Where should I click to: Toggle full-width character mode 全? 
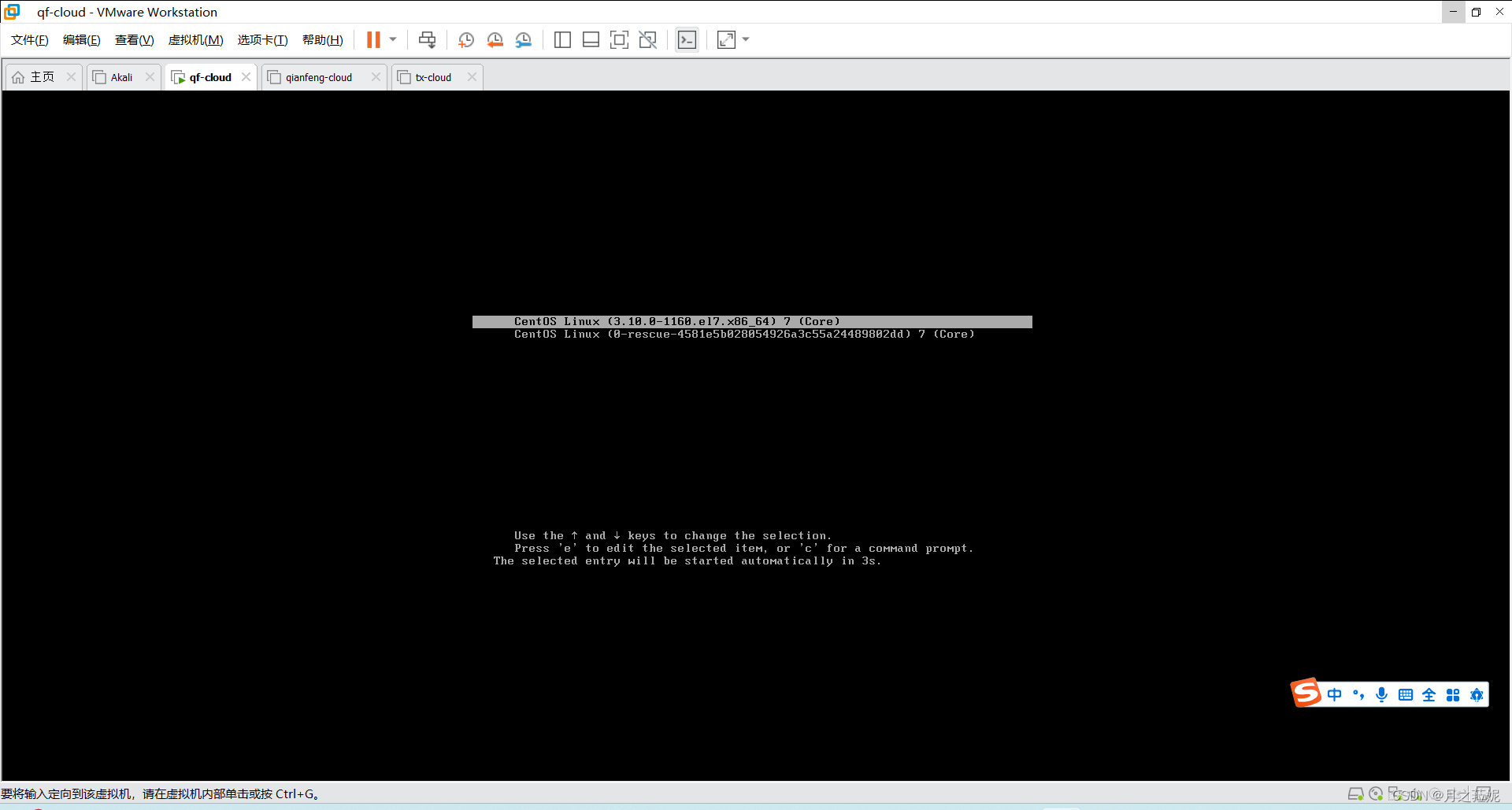[x=1429, y=695]
